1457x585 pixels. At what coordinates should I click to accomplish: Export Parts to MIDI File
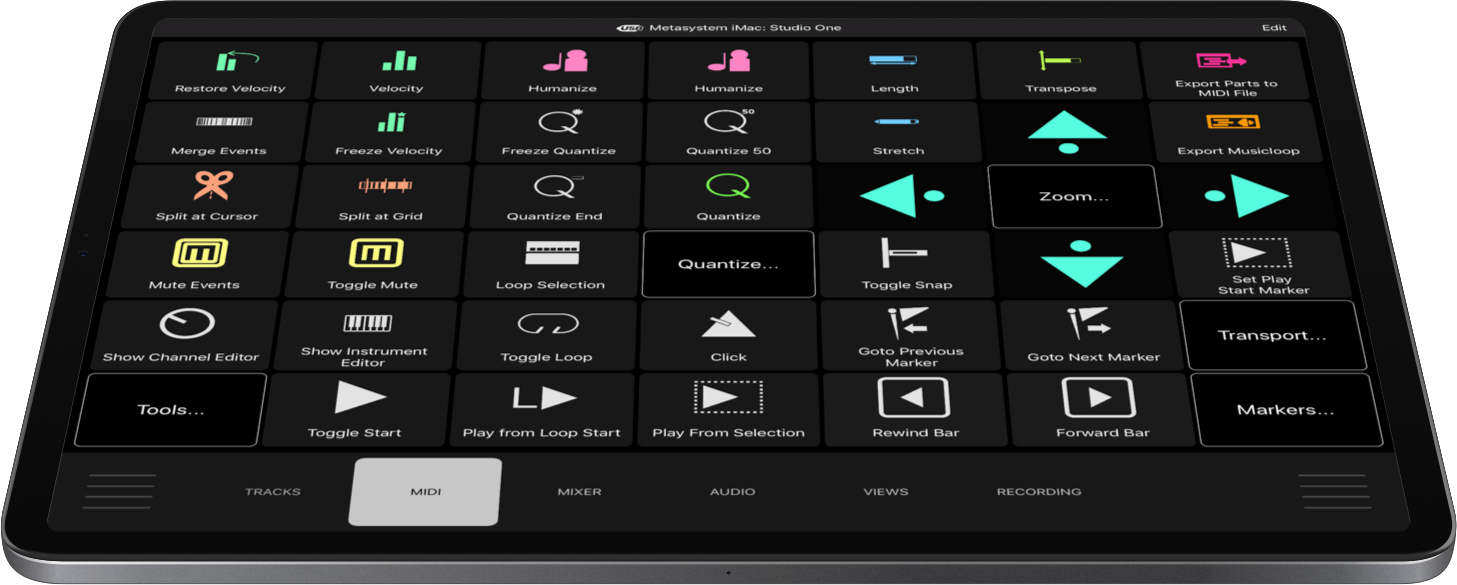click(x=1224, y=70)
